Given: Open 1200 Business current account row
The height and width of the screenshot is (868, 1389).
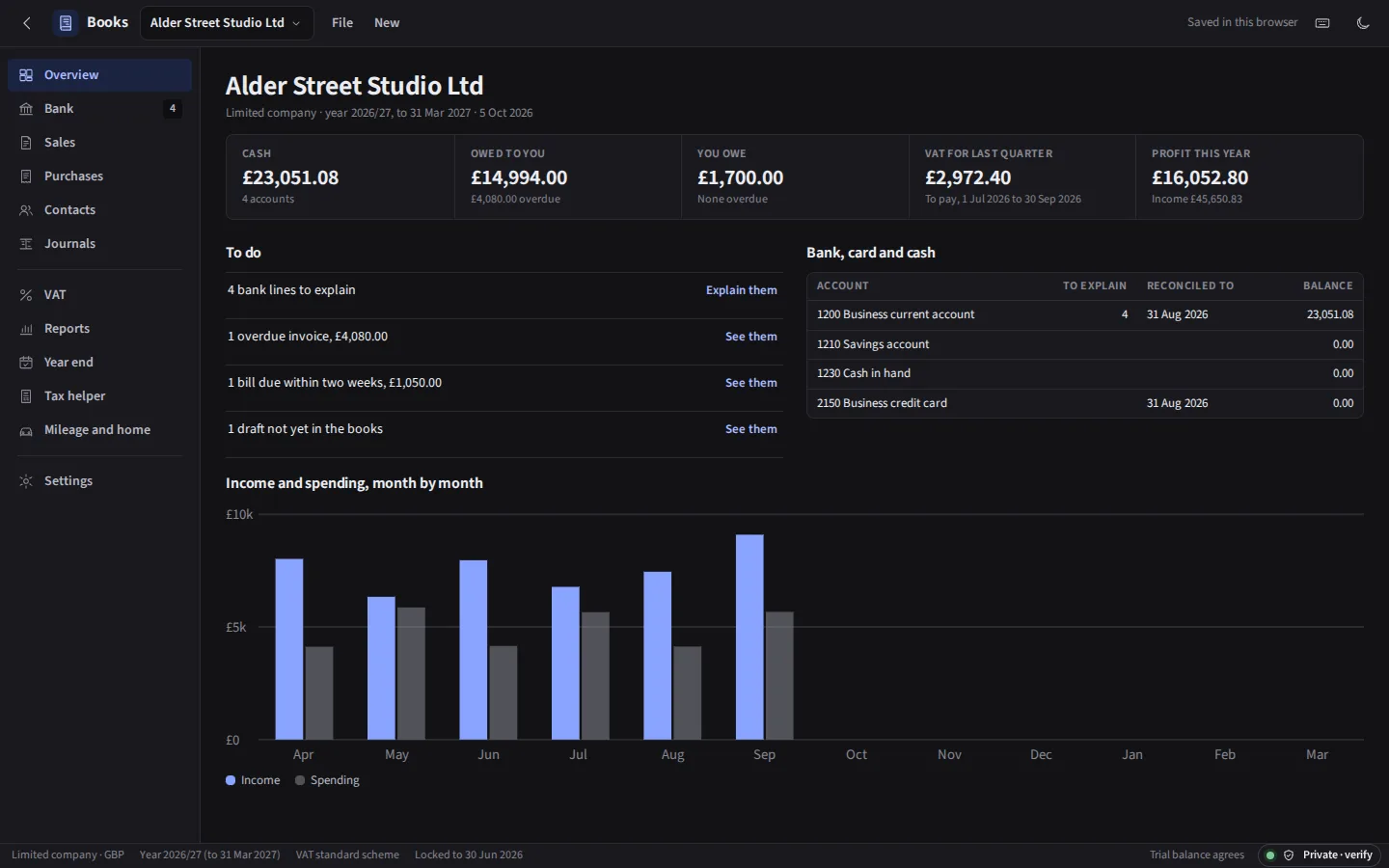Looking at the screenshot, I should (x=1084, y=314).
